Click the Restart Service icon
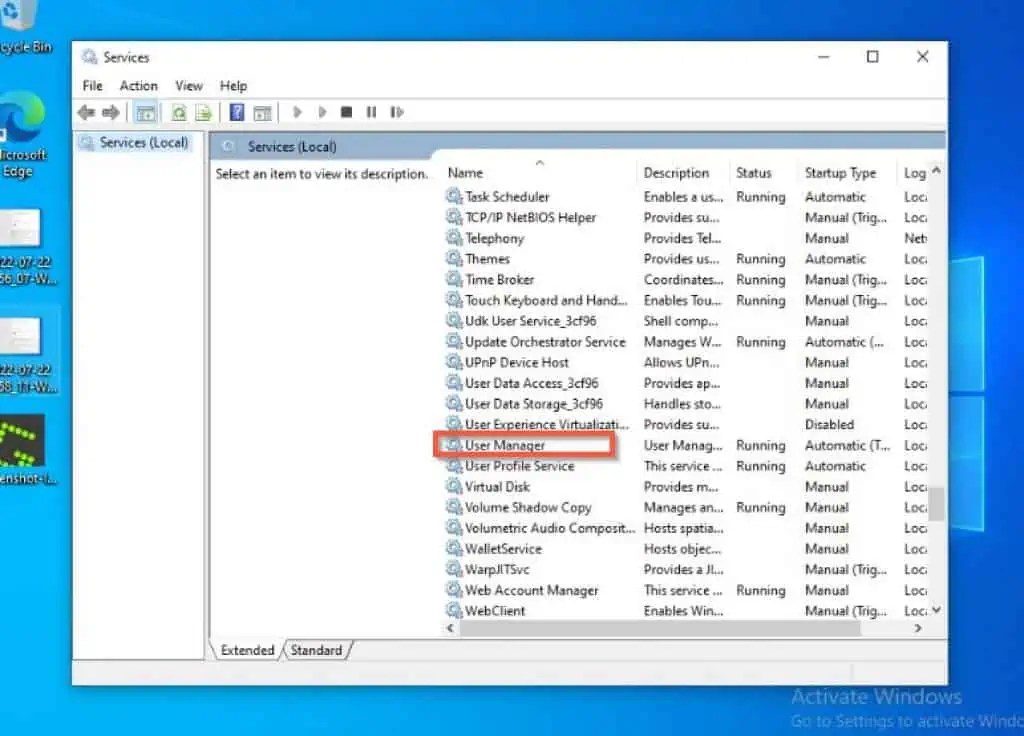The width and height of the screenshot is (1024, 736). tap(396, 112)
